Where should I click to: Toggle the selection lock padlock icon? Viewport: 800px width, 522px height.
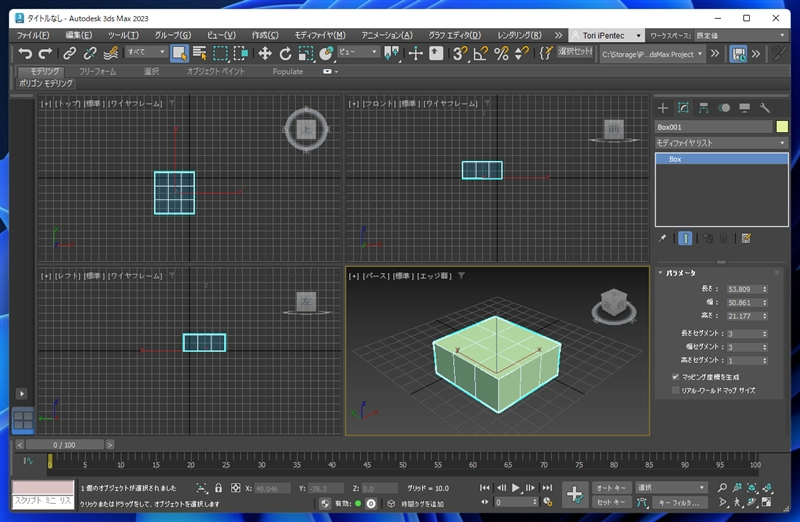click(x=218, y=488)
